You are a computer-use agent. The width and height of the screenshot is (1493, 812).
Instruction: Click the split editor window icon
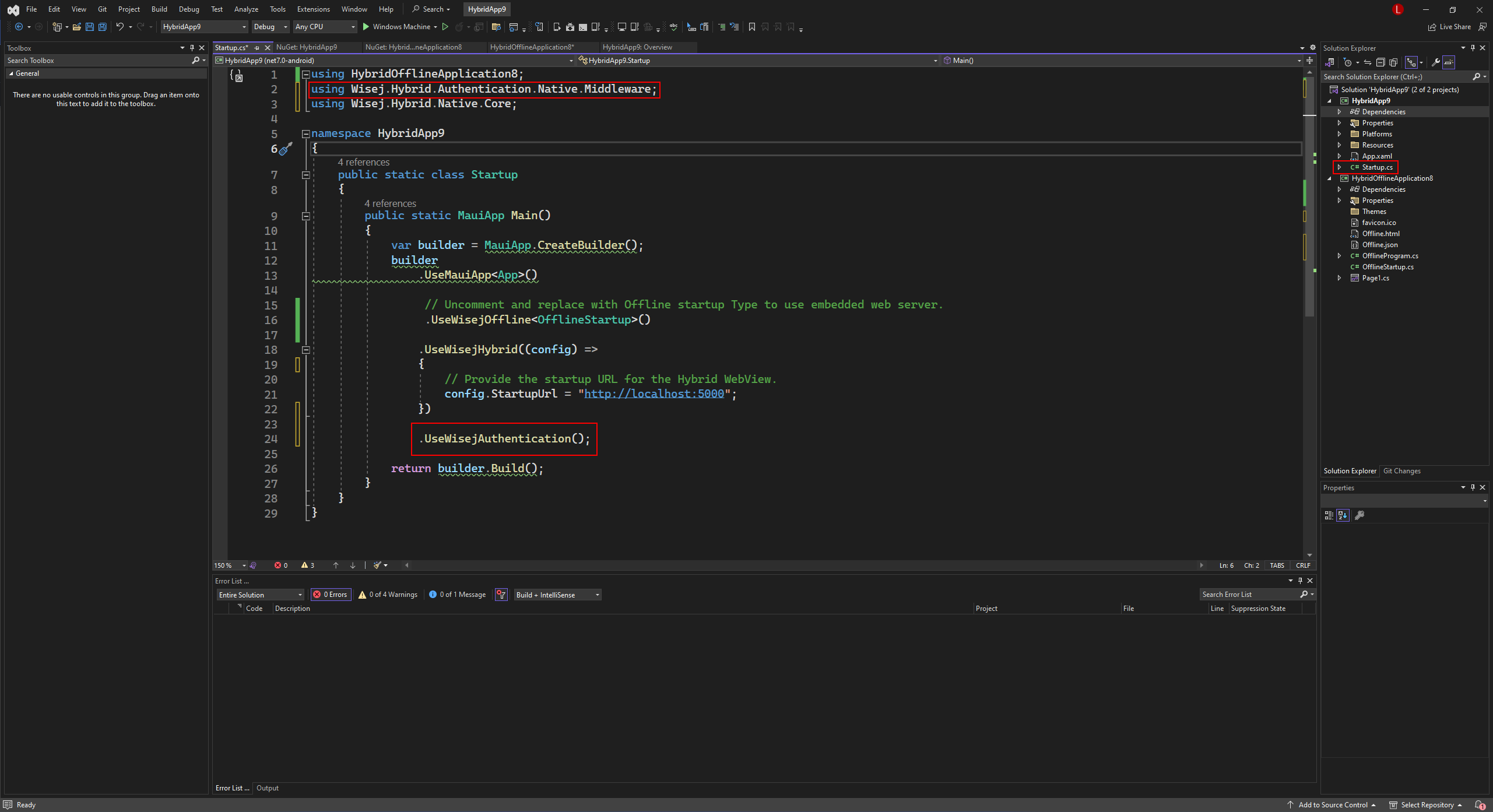click(1309, 61)
